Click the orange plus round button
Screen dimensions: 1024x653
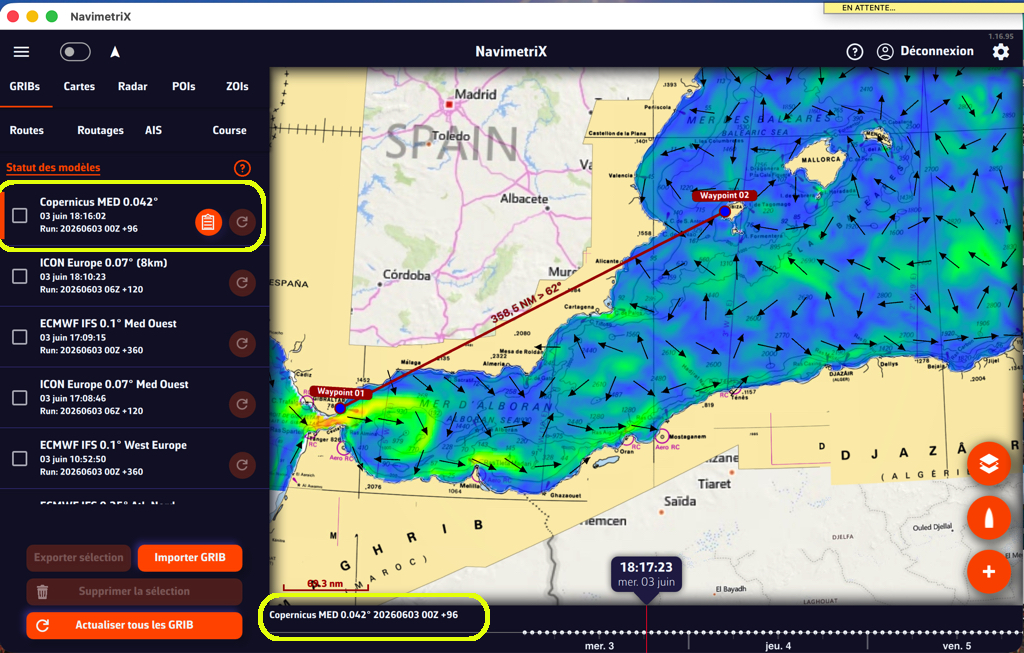click(x=989, y=572)
